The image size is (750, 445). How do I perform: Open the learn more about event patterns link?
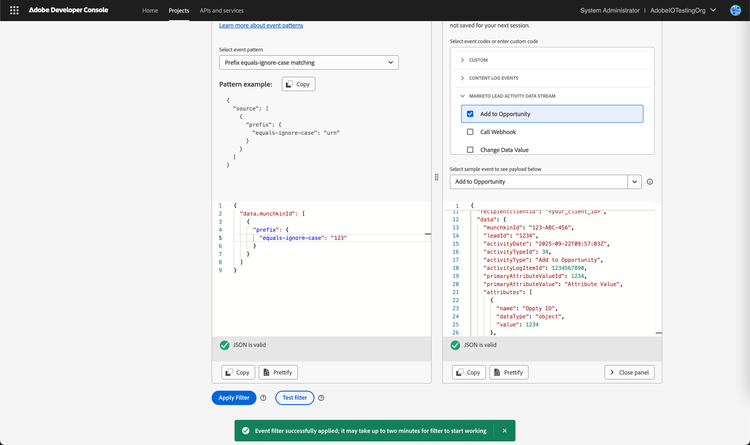[261, 25]
